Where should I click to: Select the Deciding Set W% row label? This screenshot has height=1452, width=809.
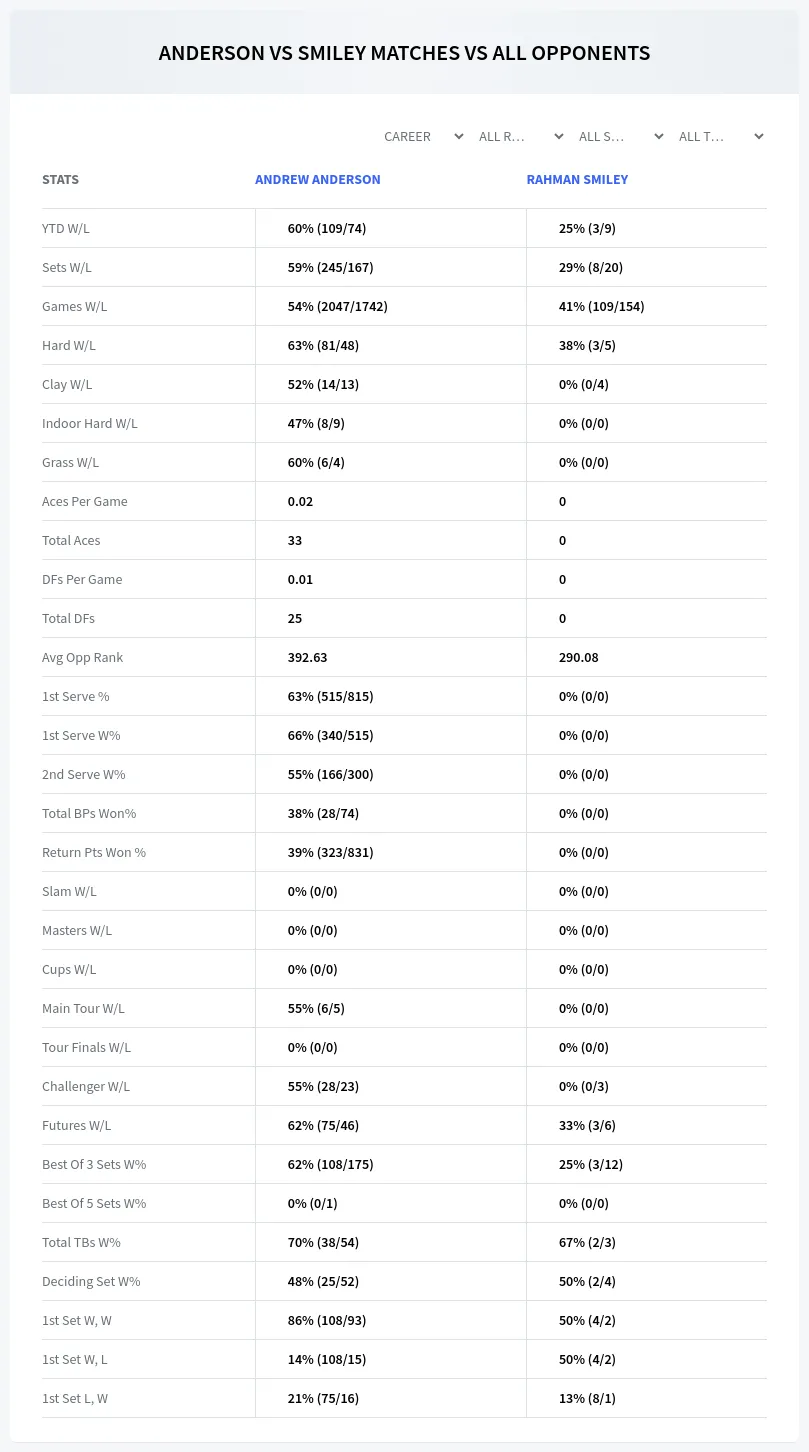click(91, 1282)
